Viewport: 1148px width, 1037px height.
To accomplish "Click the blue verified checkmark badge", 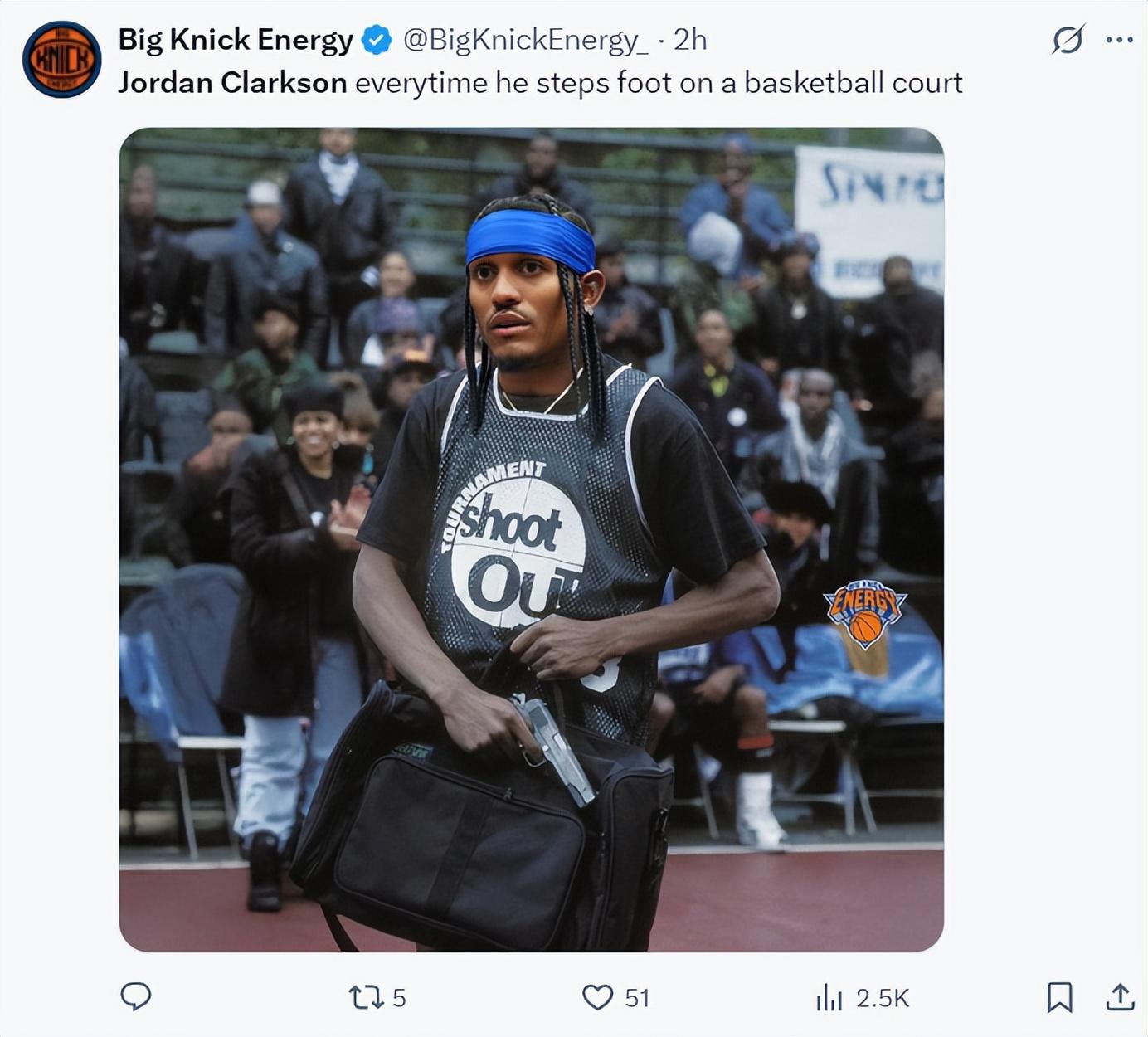I will pyautogui.click(x=378, y=40).
